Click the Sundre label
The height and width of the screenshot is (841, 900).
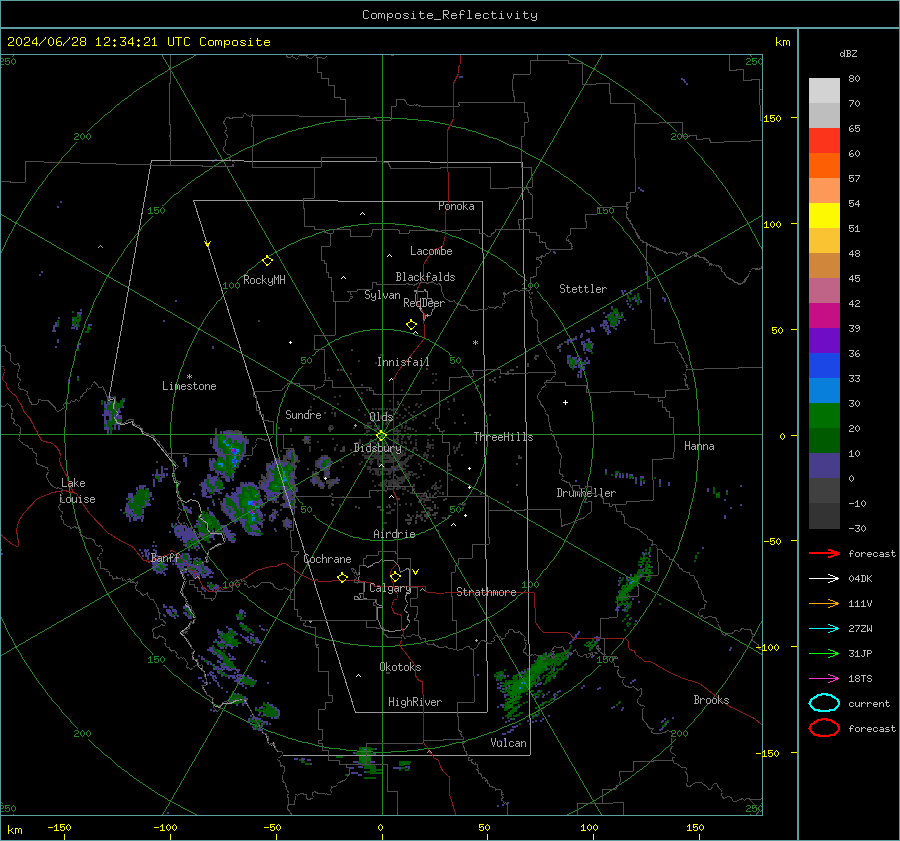coord(303,414)
